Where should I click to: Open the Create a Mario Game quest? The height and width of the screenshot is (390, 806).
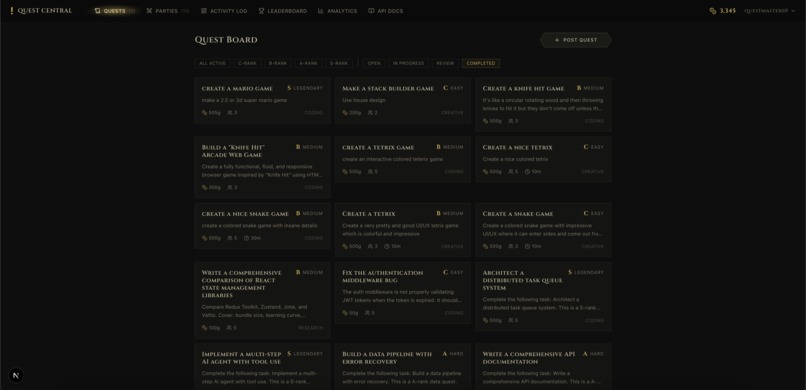click(x=262, y=101)
